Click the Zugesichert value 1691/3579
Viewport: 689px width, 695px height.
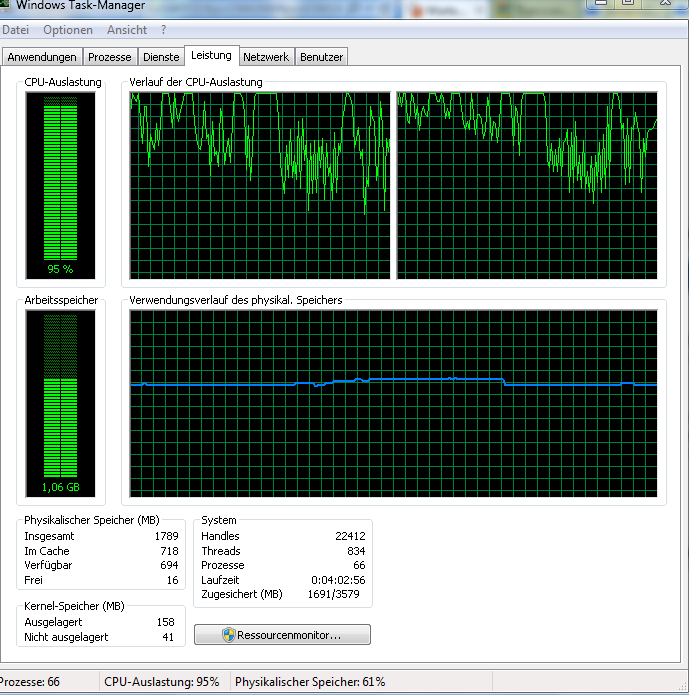coord(334,594)
